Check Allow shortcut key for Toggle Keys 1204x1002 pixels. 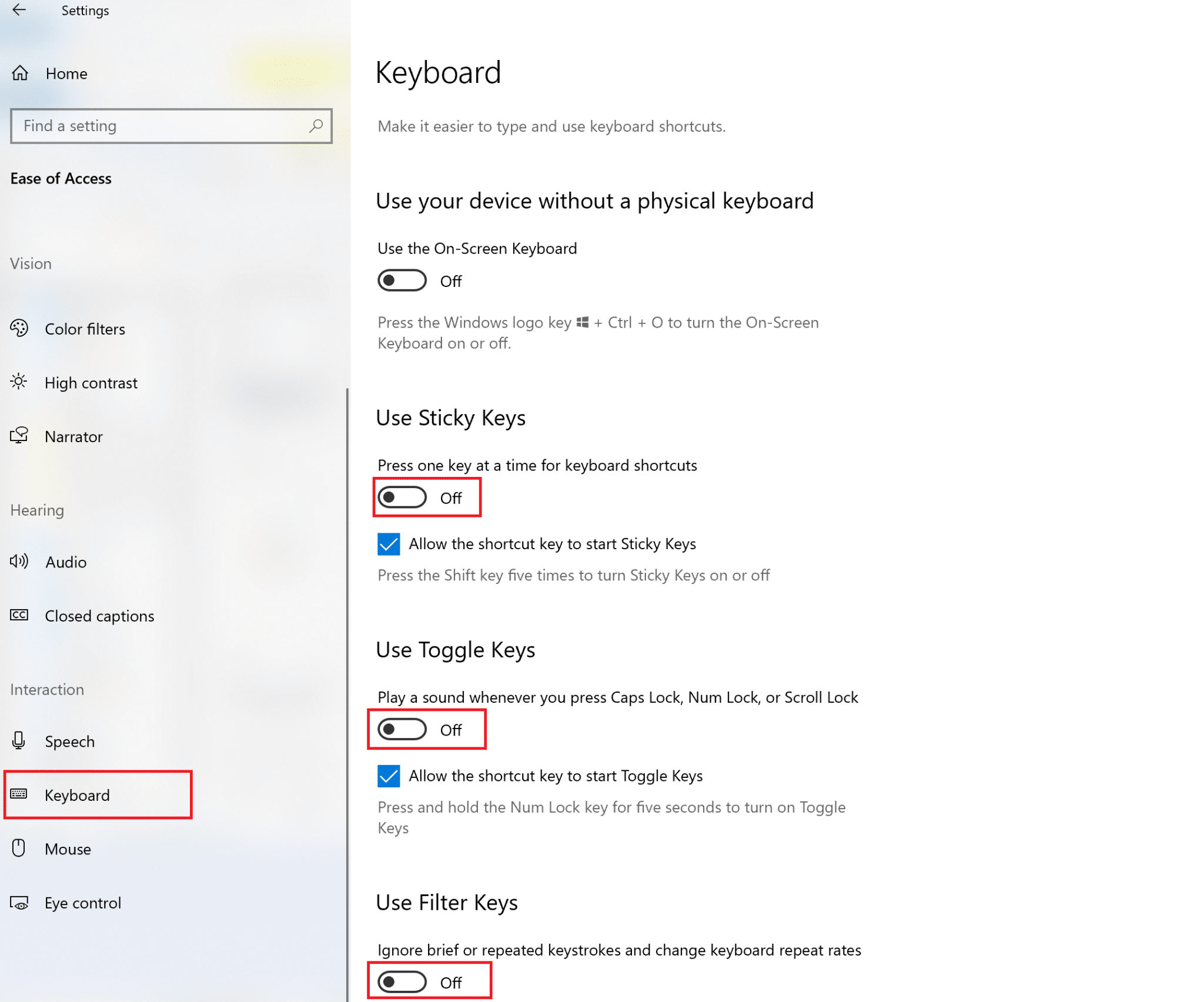(388, 775)
